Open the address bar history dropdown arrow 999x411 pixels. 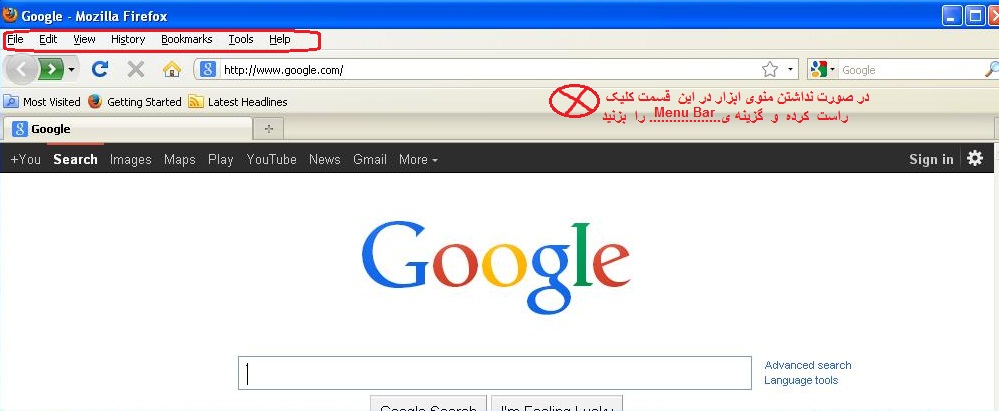tap(790, 69)
